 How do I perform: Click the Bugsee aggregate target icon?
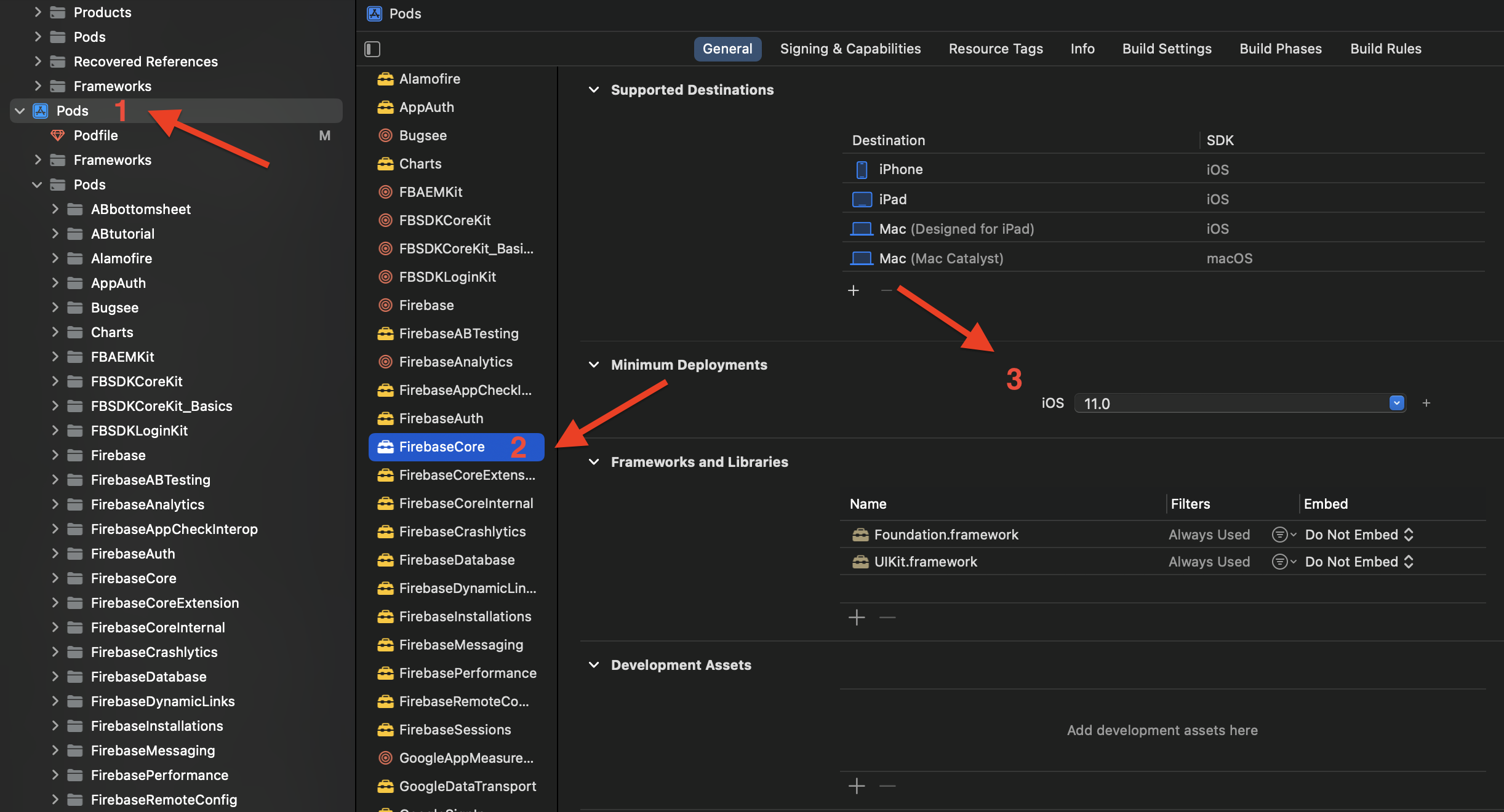[x=385, y=135]
